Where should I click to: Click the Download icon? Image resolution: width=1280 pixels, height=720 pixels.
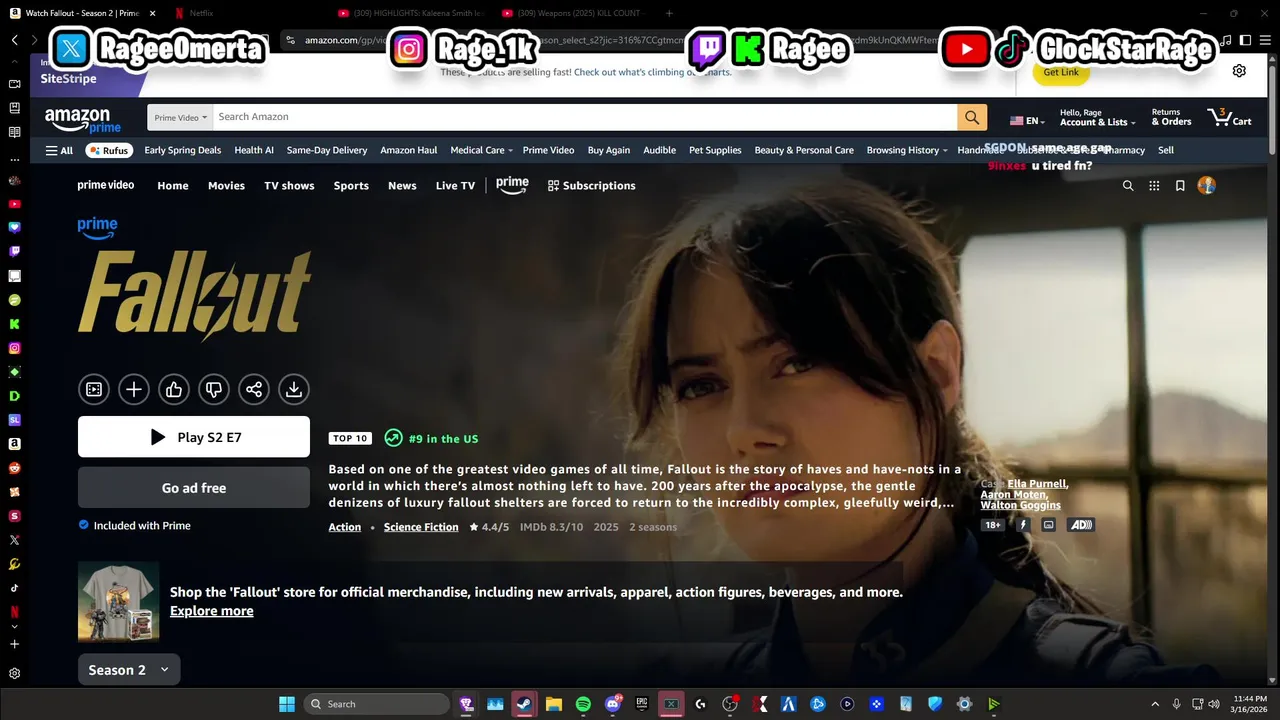[x=294, y=389]
